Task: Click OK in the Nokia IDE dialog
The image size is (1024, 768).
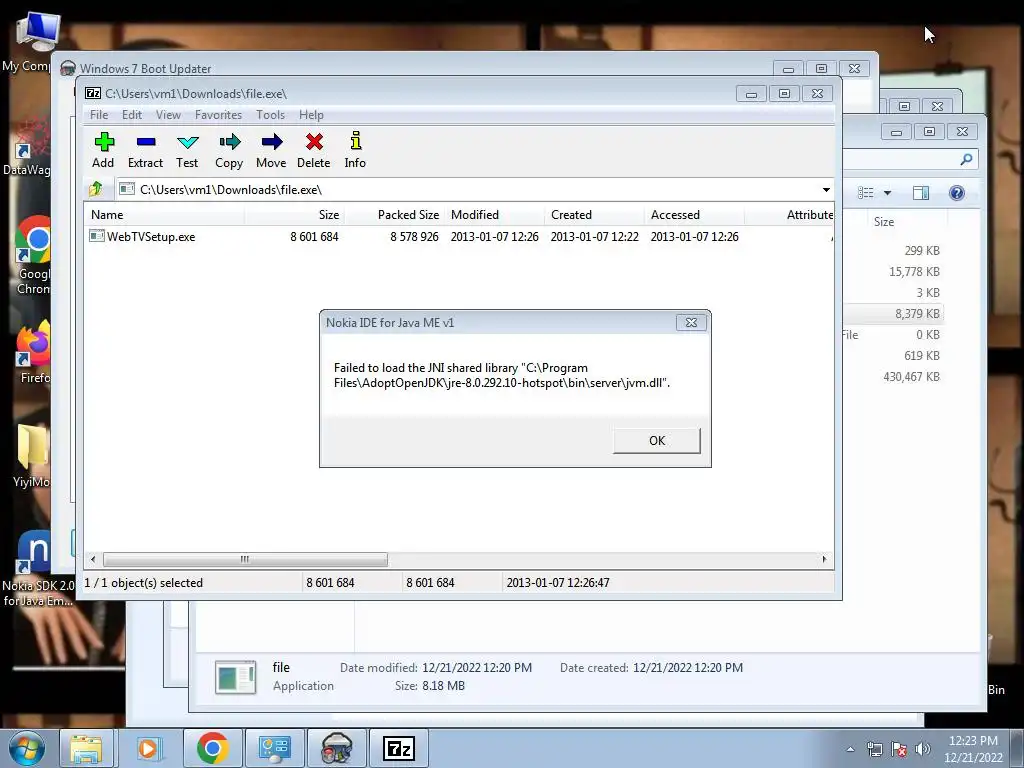Action: point(657,441)
